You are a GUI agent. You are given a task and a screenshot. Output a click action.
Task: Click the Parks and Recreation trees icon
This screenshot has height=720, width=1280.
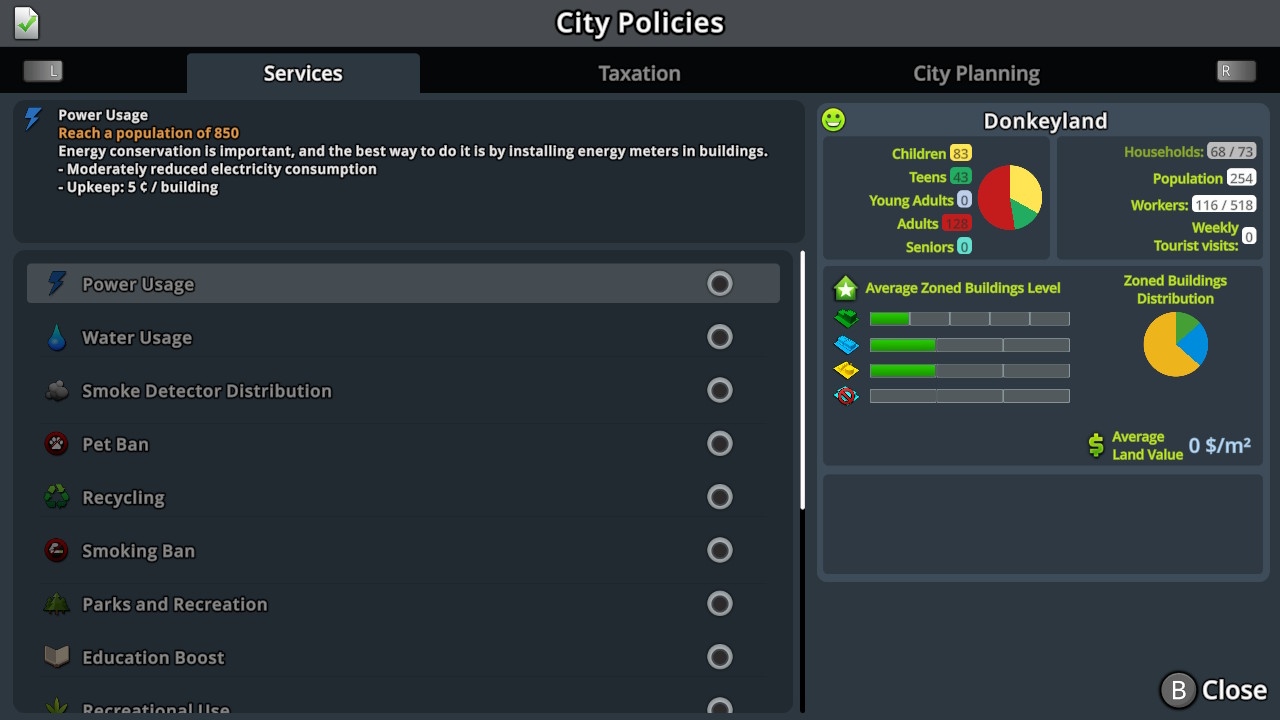pos(57,604)
